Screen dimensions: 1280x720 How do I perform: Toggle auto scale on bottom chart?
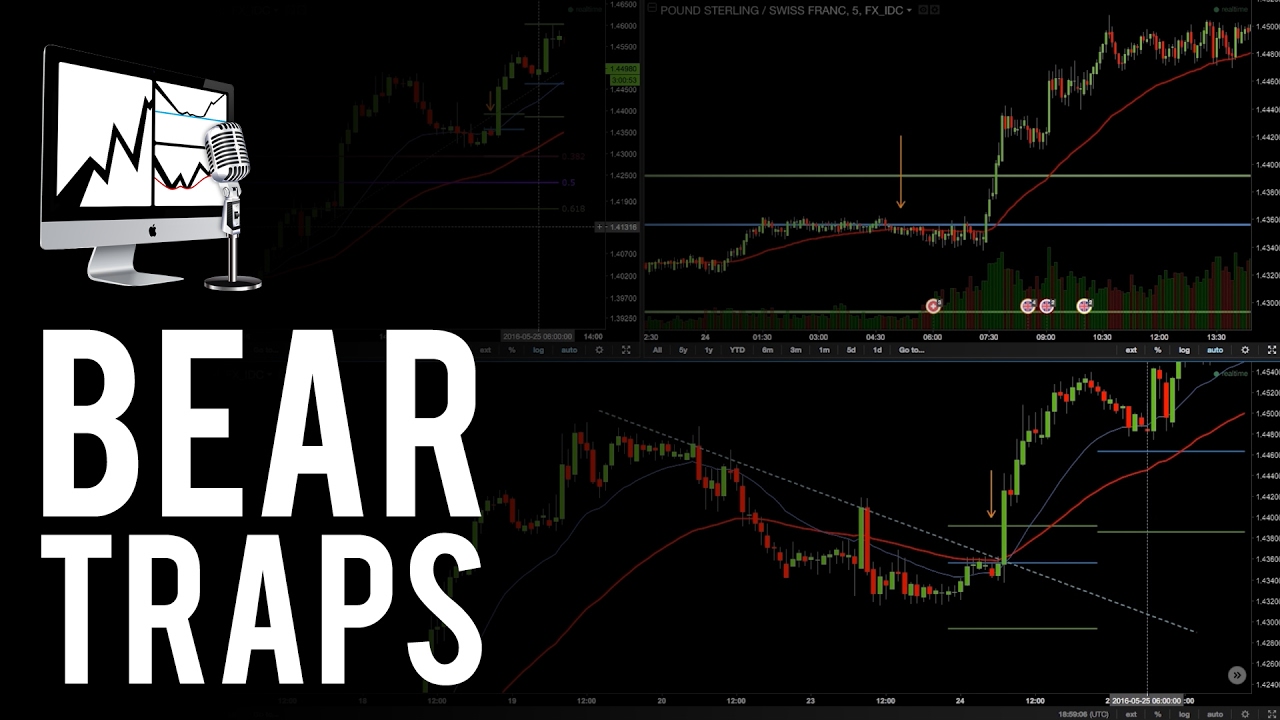coord(1215,714)
